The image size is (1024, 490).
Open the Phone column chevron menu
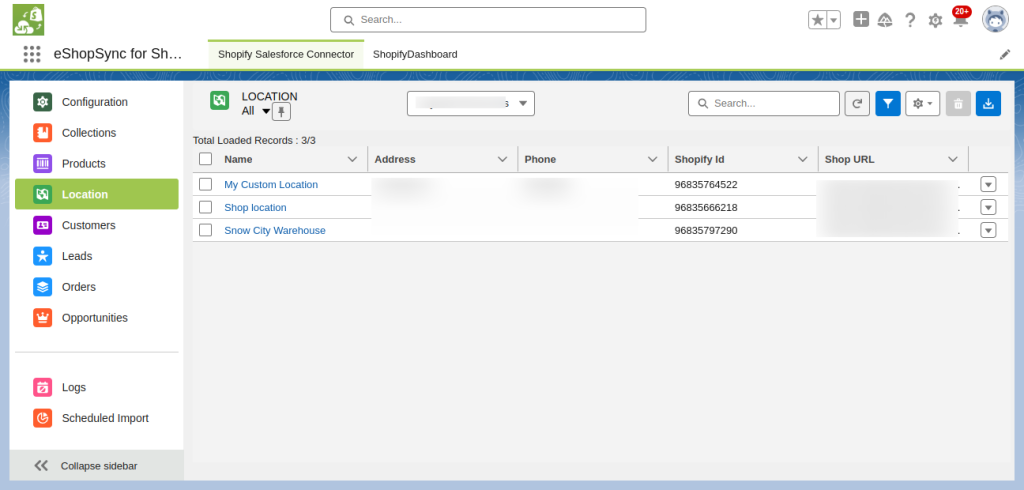[x=652, y=159]
